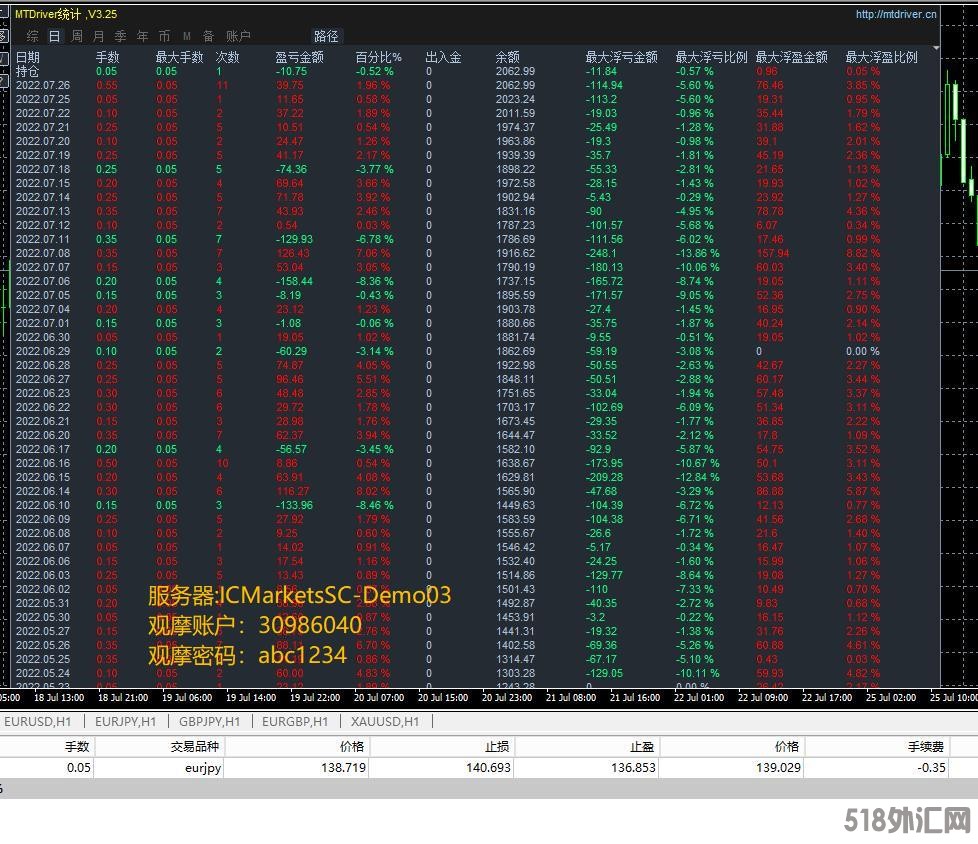Switch to the 账户 account tab
This screenshot has width=978, height=844.
[238, 36]
